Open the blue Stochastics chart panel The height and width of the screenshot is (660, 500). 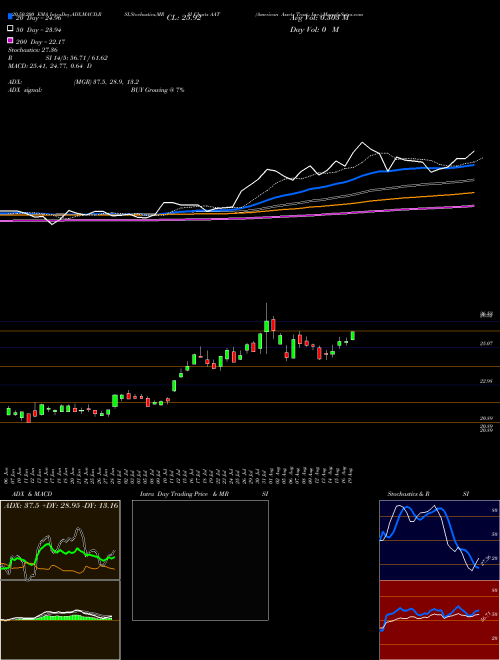[439, 540]
